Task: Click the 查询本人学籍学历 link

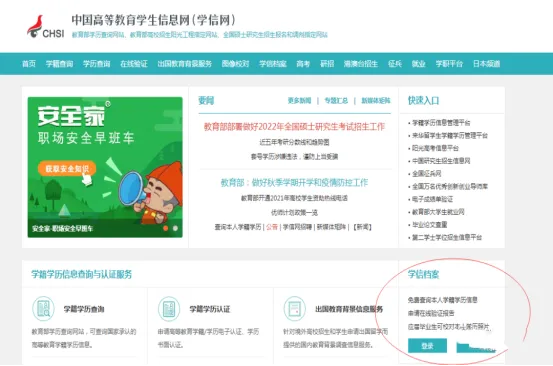Action: coord(238,227)
